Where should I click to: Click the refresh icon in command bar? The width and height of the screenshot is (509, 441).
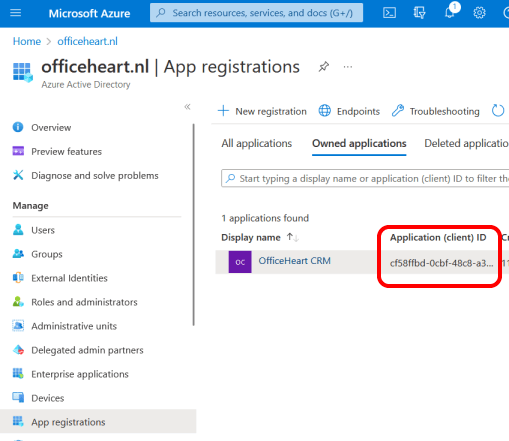click(x=498, y=111)
